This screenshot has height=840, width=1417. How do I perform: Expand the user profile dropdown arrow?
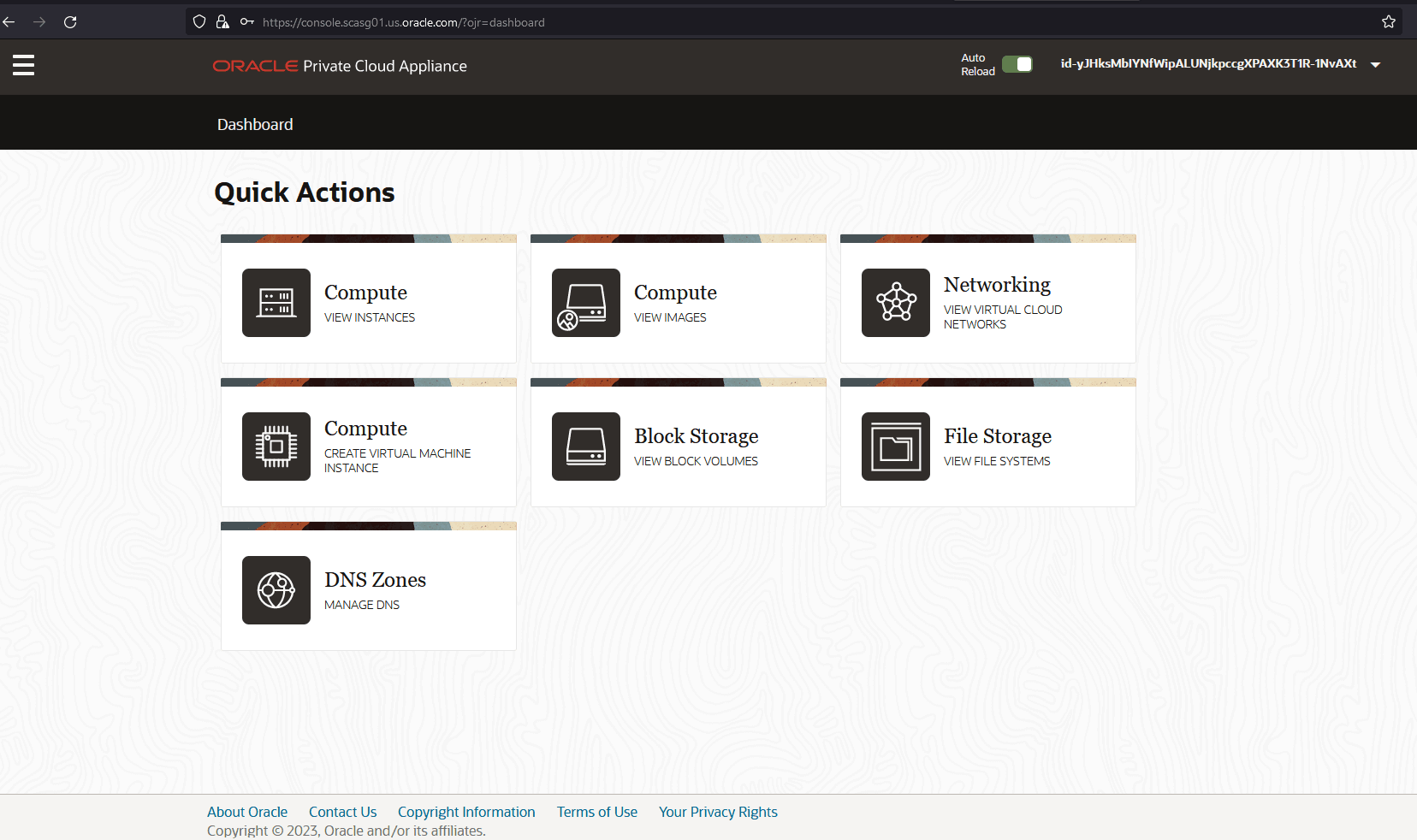click(x=1376, y=65)
